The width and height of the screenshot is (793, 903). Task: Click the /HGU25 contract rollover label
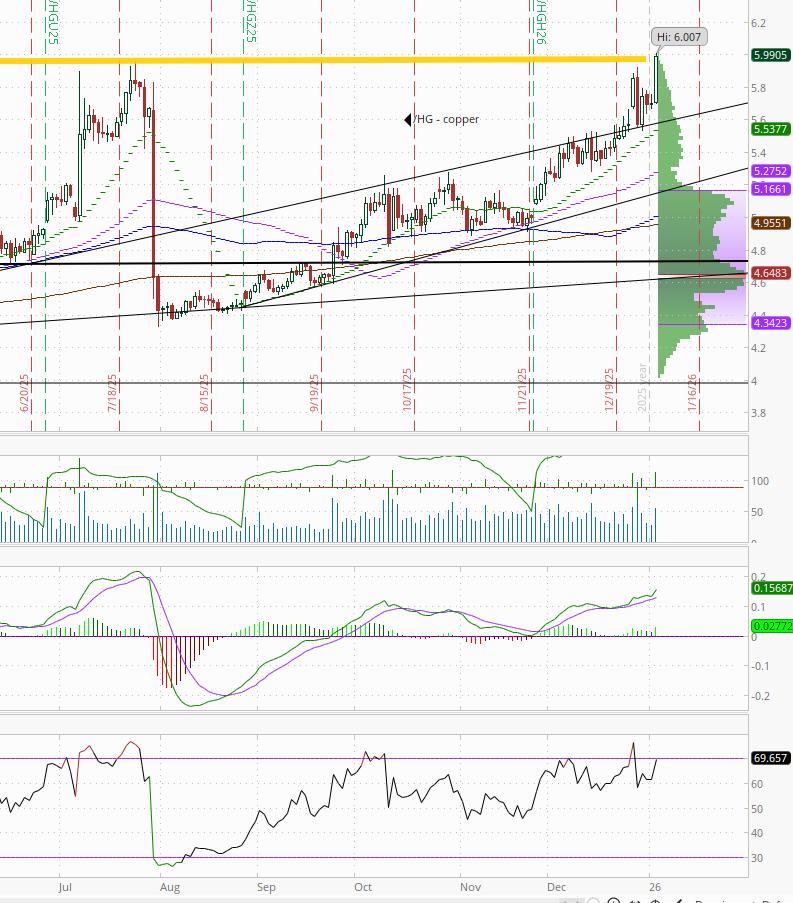pyautogui.click(x=53, y=22)
